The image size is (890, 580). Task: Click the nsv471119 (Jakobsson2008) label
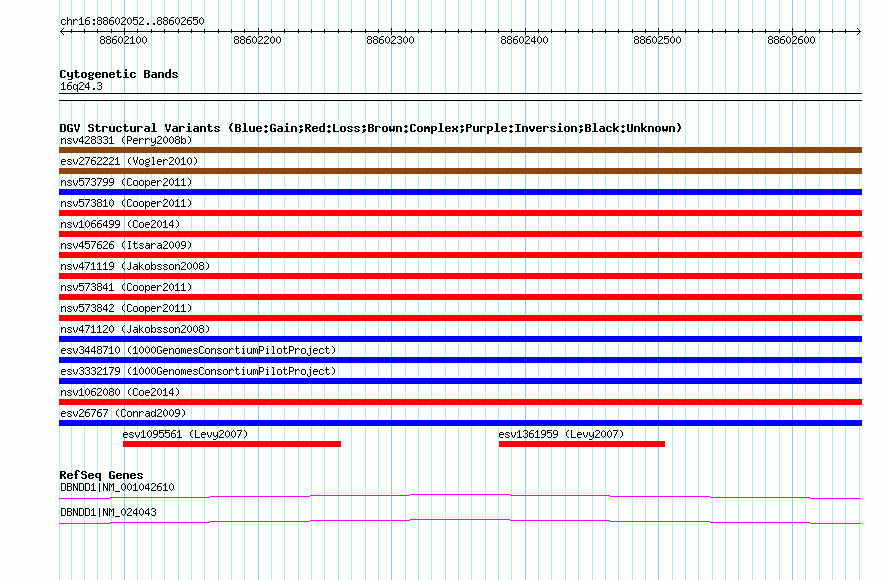tap(135, 266)
